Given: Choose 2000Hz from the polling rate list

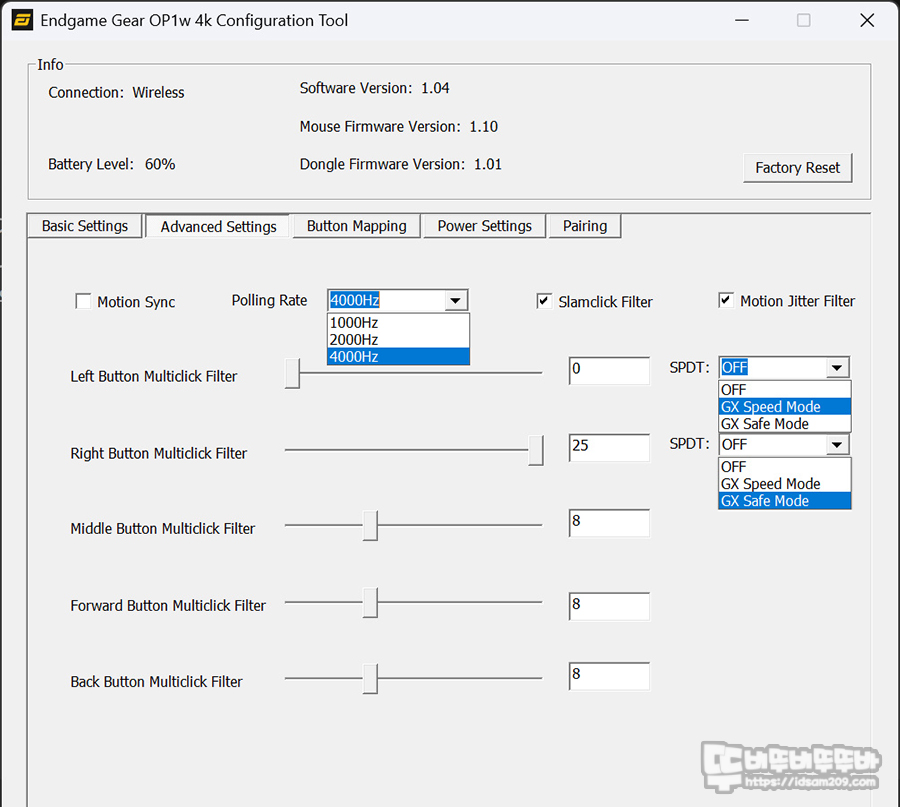Looking at the screenshot, I should [398, 340].
